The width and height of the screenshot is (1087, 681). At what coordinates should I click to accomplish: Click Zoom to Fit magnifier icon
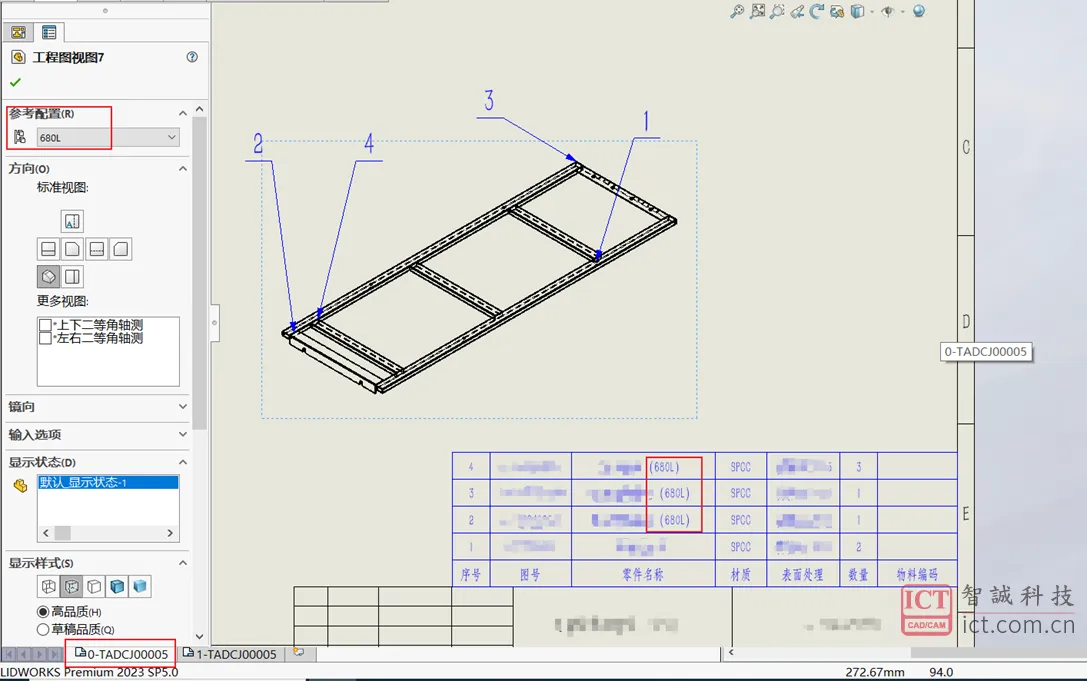(x=737, y=11)
